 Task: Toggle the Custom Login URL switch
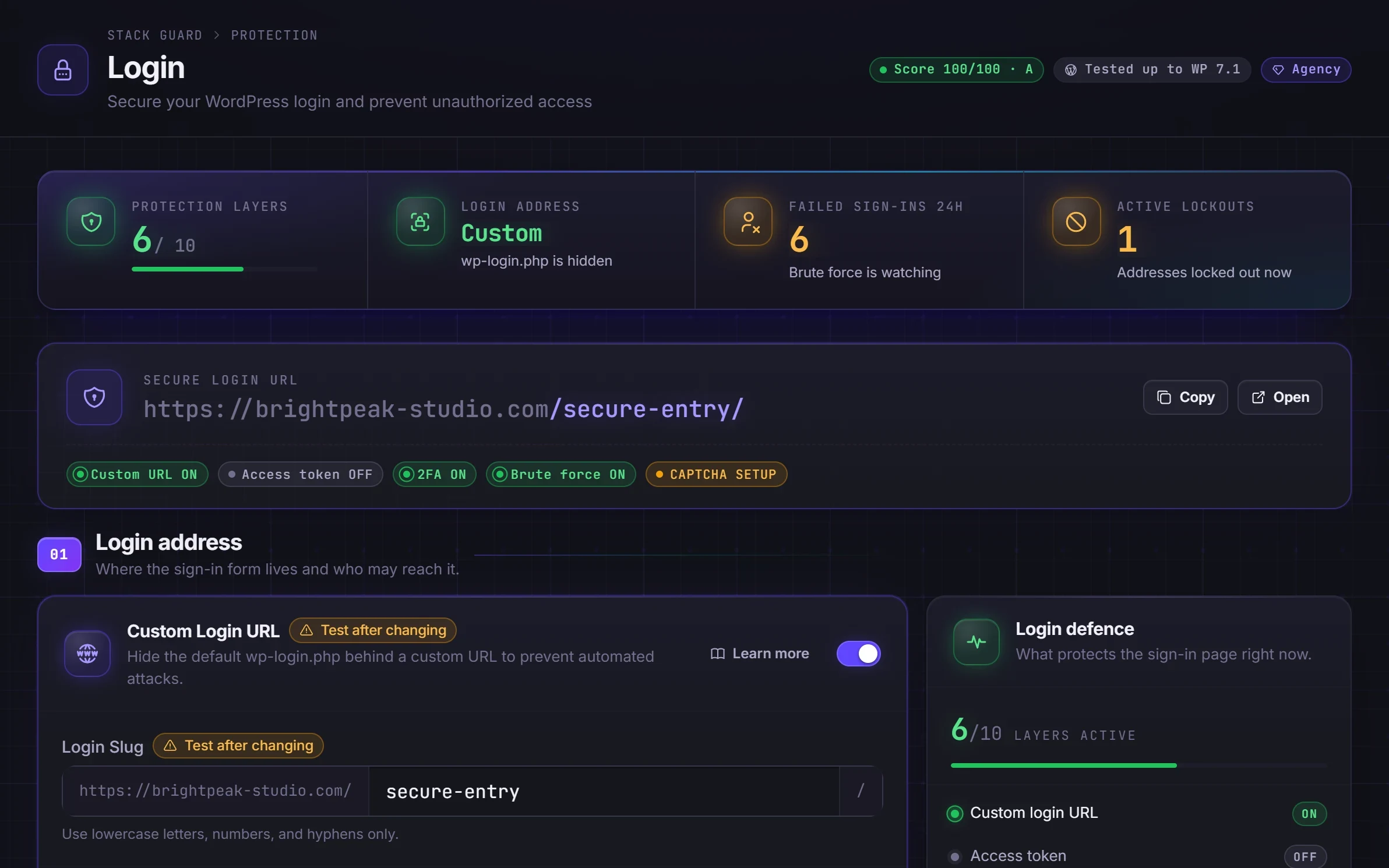tap(859, 654)
